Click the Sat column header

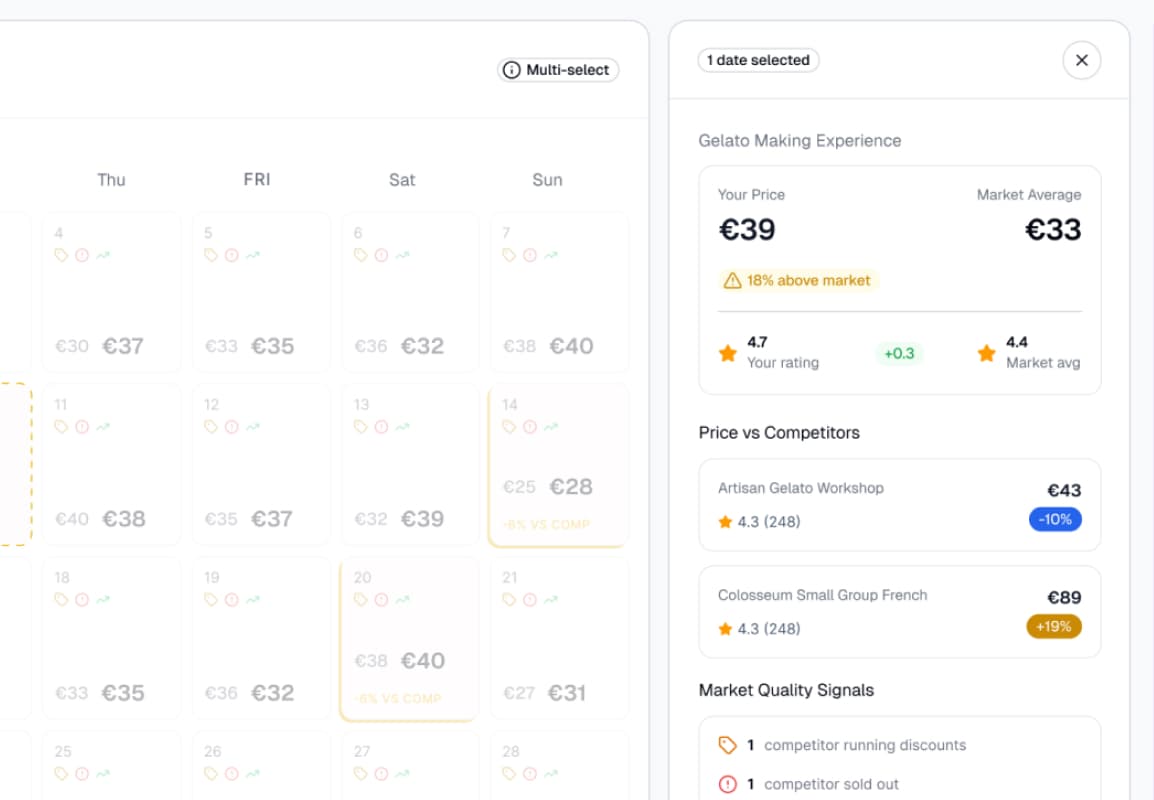pos(402,180)
